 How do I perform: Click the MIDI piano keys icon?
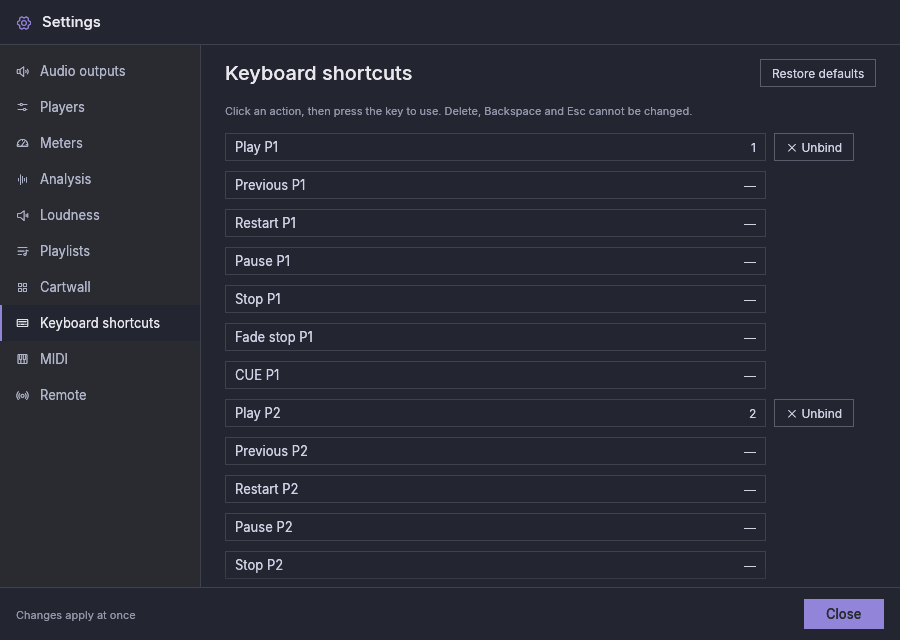(22, 359)
